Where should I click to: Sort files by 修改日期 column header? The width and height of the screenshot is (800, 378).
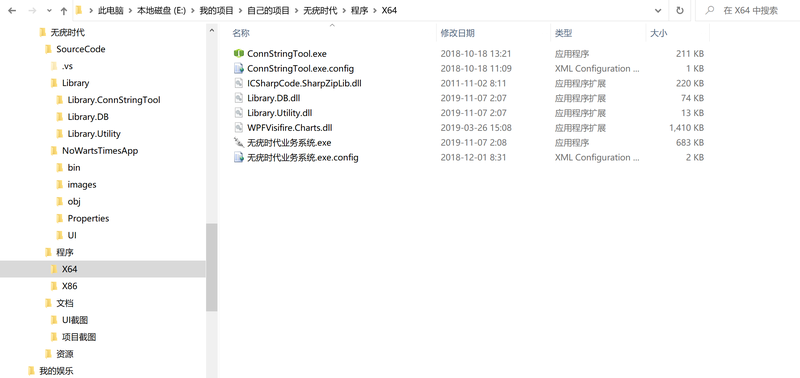point(458,33)
